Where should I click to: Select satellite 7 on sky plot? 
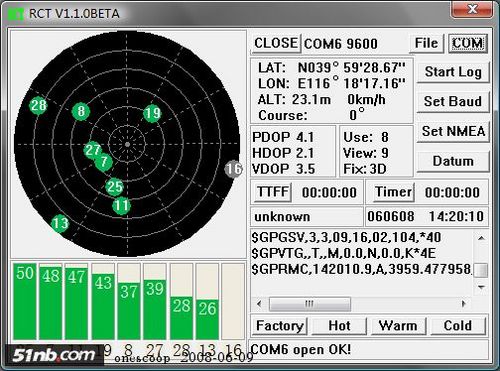coord(104,162)
